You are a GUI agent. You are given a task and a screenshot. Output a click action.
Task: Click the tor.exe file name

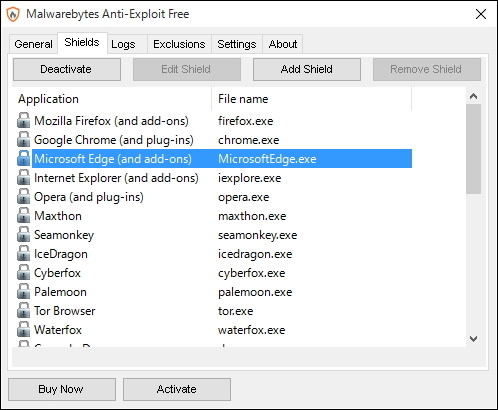[236, 311]
